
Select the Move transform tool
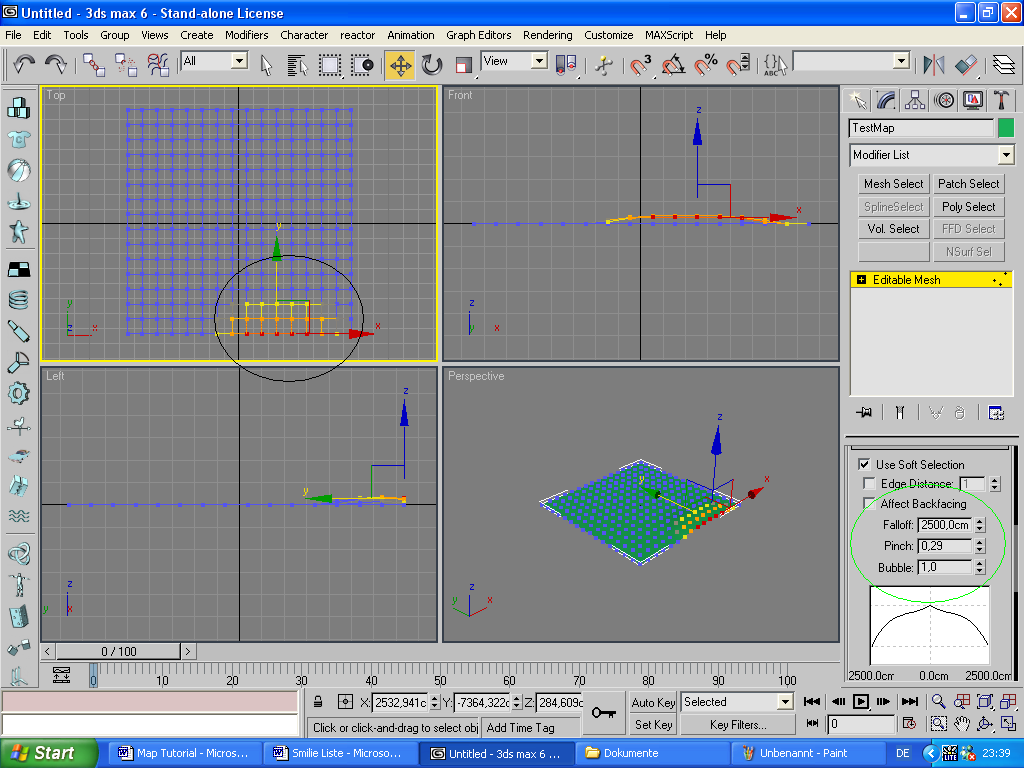pyautogui.click(x=400, y=65)
